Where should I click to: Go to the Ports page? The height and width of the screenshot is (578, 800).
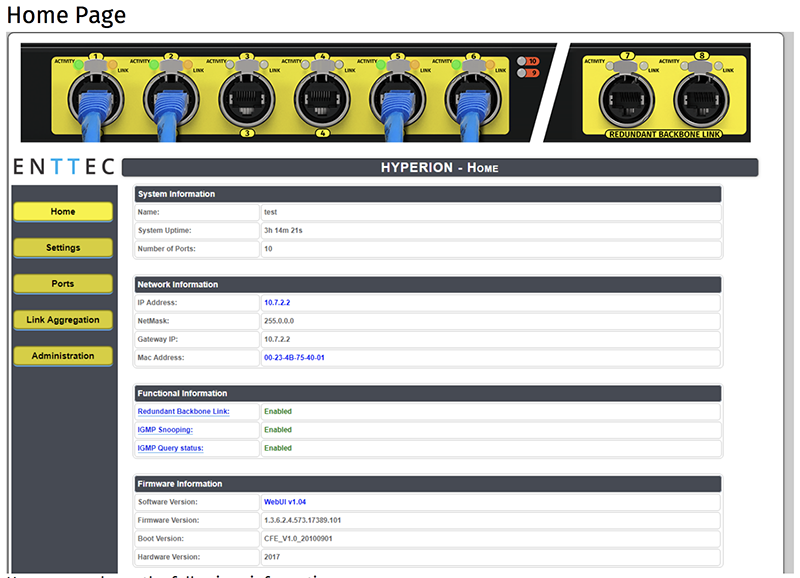click(63, 284)
